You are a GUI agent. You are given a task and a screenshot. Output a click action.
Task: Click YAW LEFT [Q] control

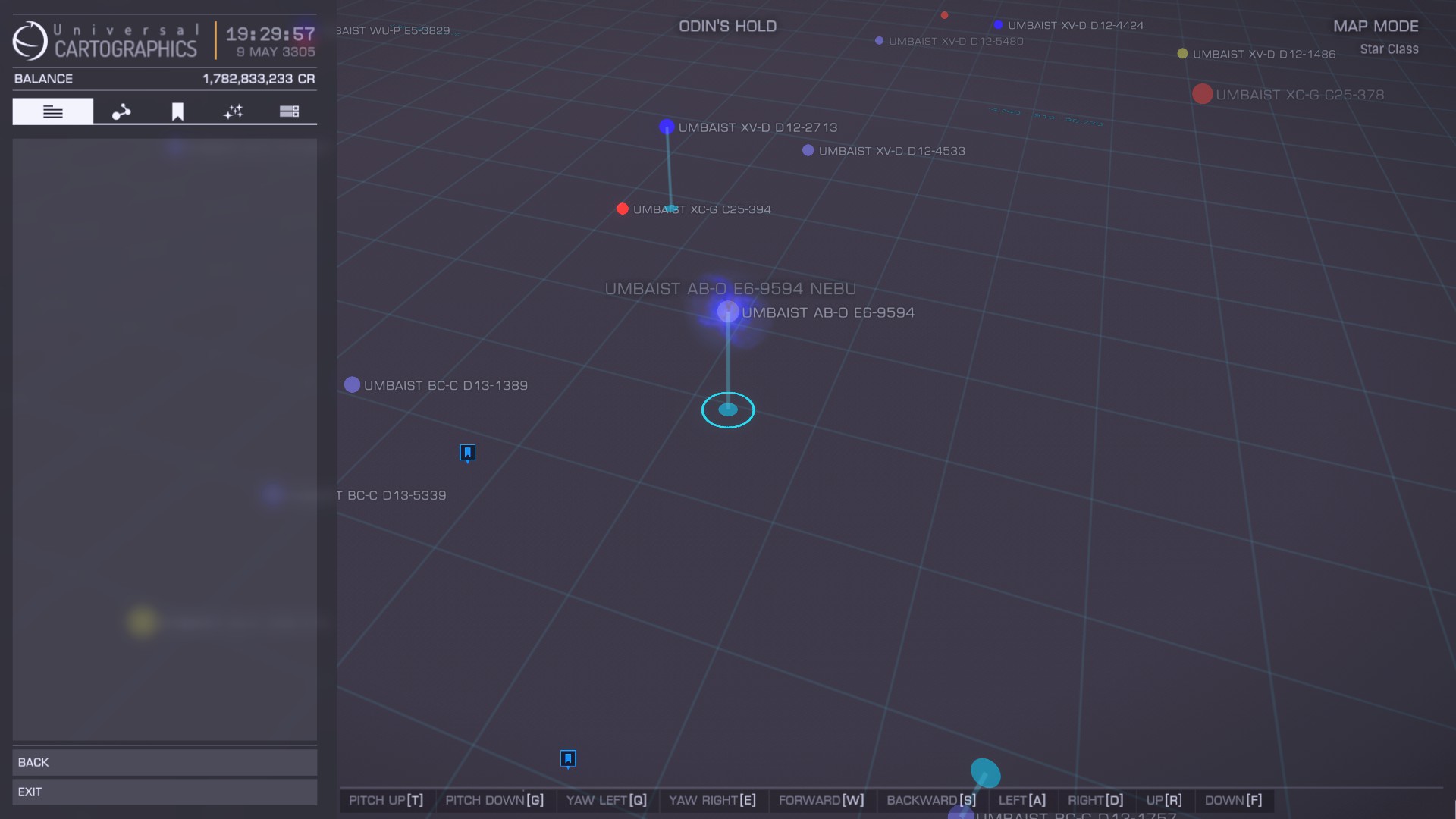click(x=607, y=800)
